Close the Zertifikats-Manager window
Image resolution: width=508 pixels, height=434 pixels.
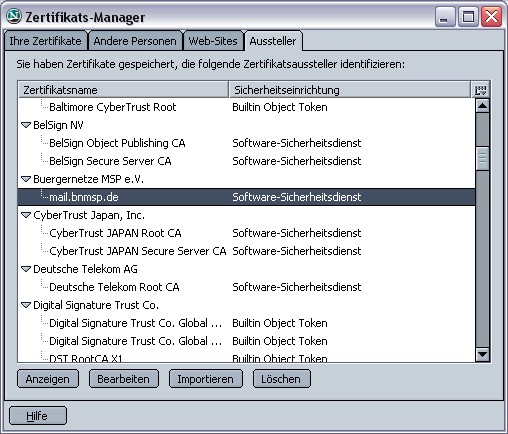[492, 16]
